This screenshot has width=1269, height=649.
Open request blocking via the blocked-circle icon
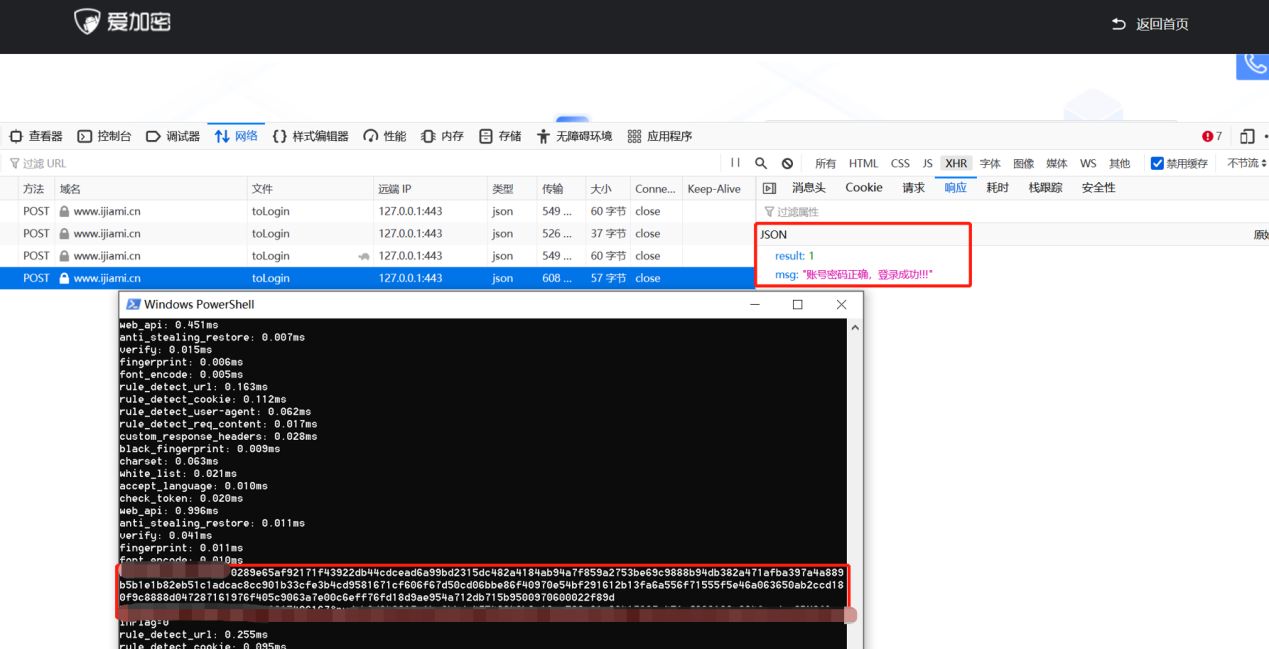[x=787, y=163]
